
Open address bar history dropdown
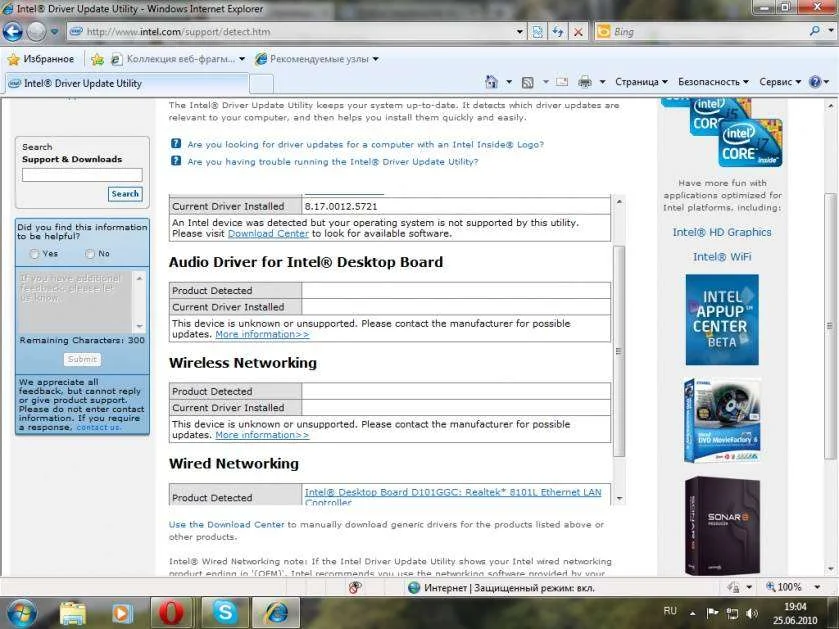point(519,32)
